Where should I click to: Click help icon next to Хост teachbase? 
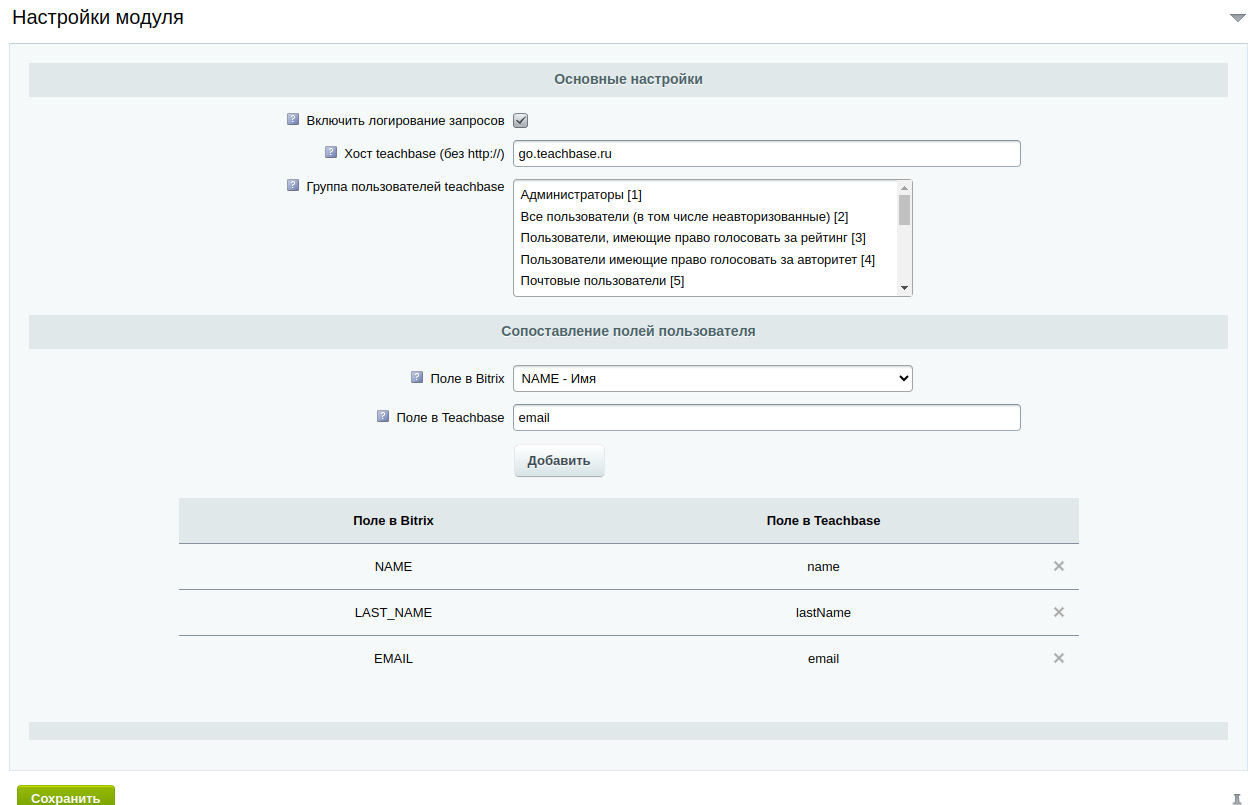click(x=331, y=152)
